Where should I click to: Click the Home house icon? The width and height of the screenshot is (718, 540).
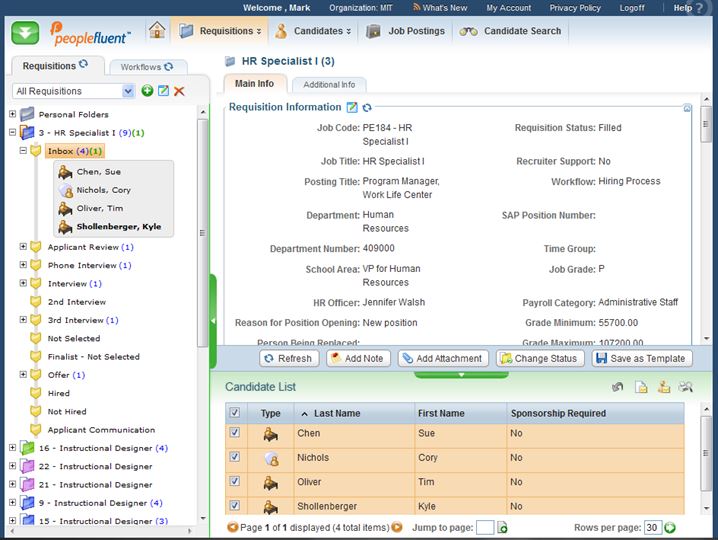tap(157, 31)
